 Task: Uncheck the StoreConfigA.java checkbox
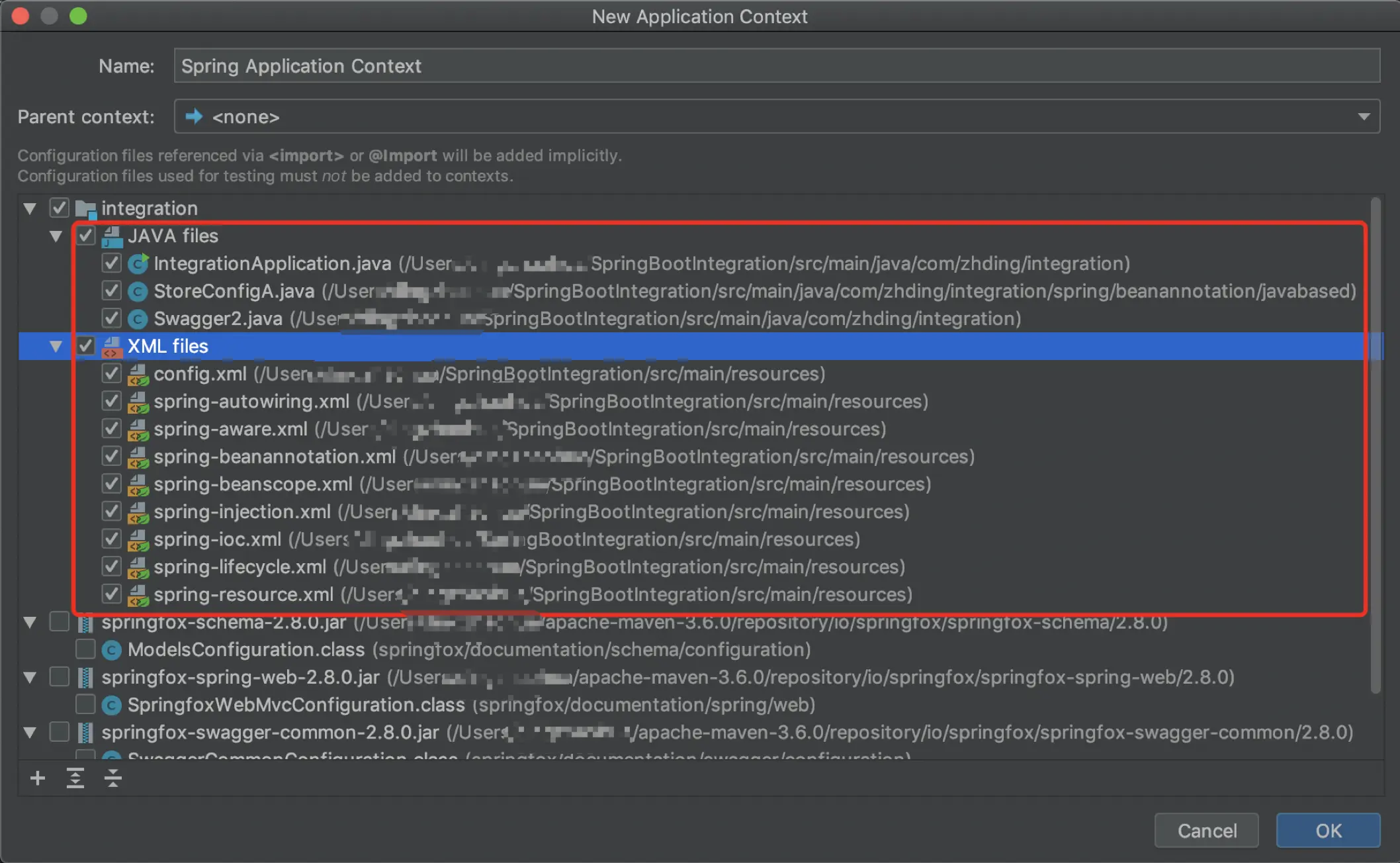pyautogui.click(x=111, y=291)
